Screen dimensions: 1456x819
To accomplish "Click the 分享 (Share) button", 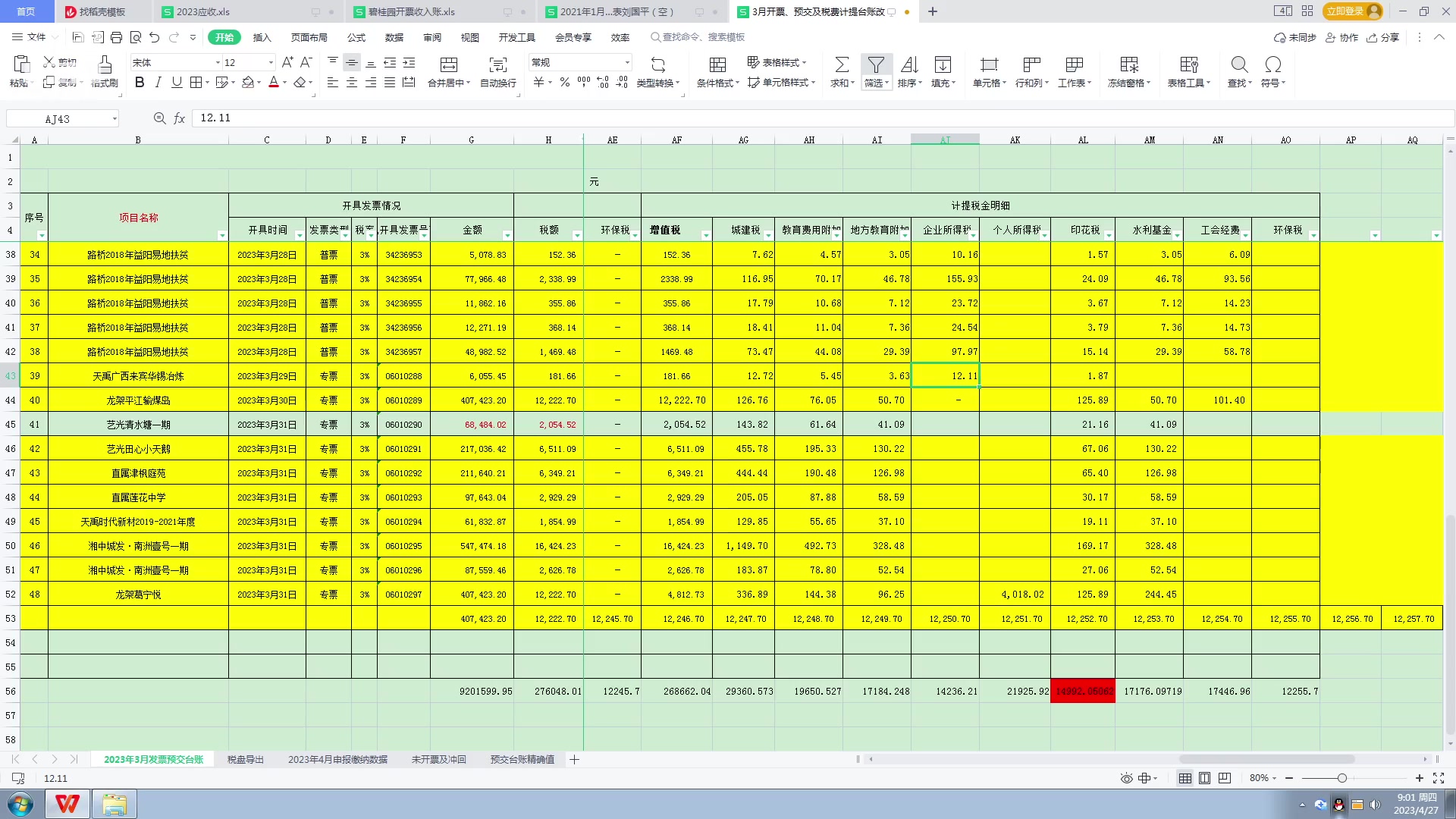I will click(x=1383, y=37).
